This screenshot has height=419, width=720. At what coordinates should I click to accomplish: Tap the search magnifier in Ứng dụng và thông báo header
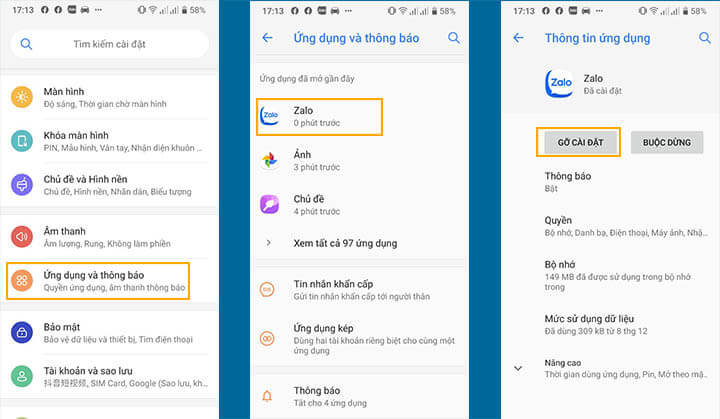click(454, 38)
